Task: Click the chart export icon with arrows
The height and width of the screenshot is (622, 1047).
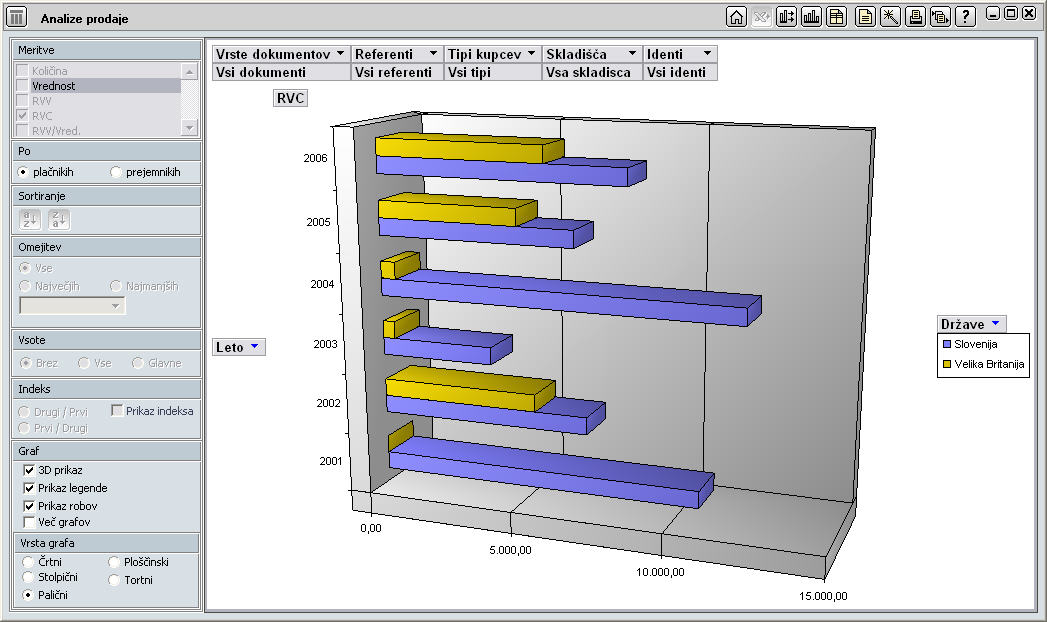Action: pos(786,17)
